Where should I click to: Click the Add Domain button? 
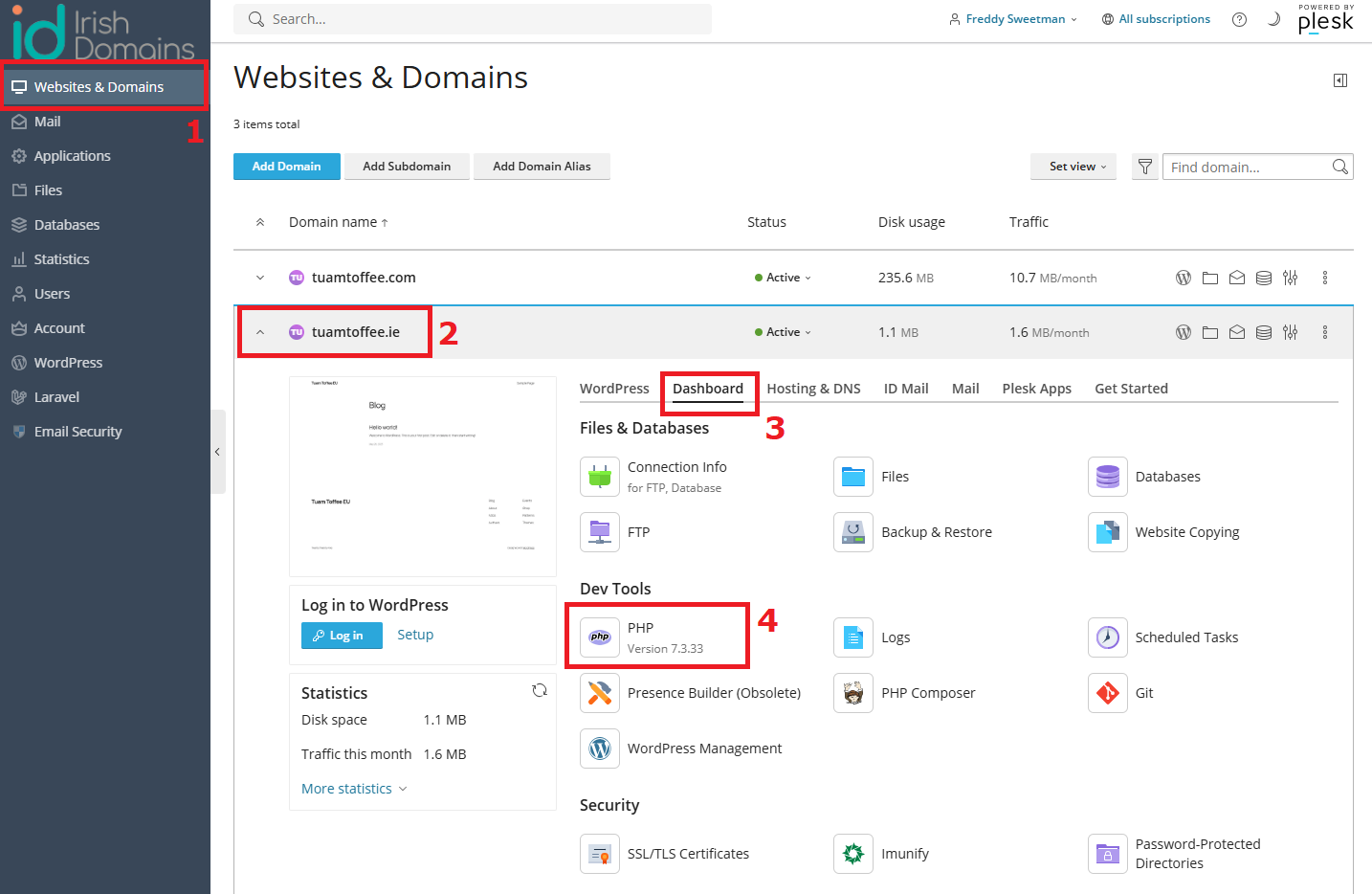coord(286,167)
